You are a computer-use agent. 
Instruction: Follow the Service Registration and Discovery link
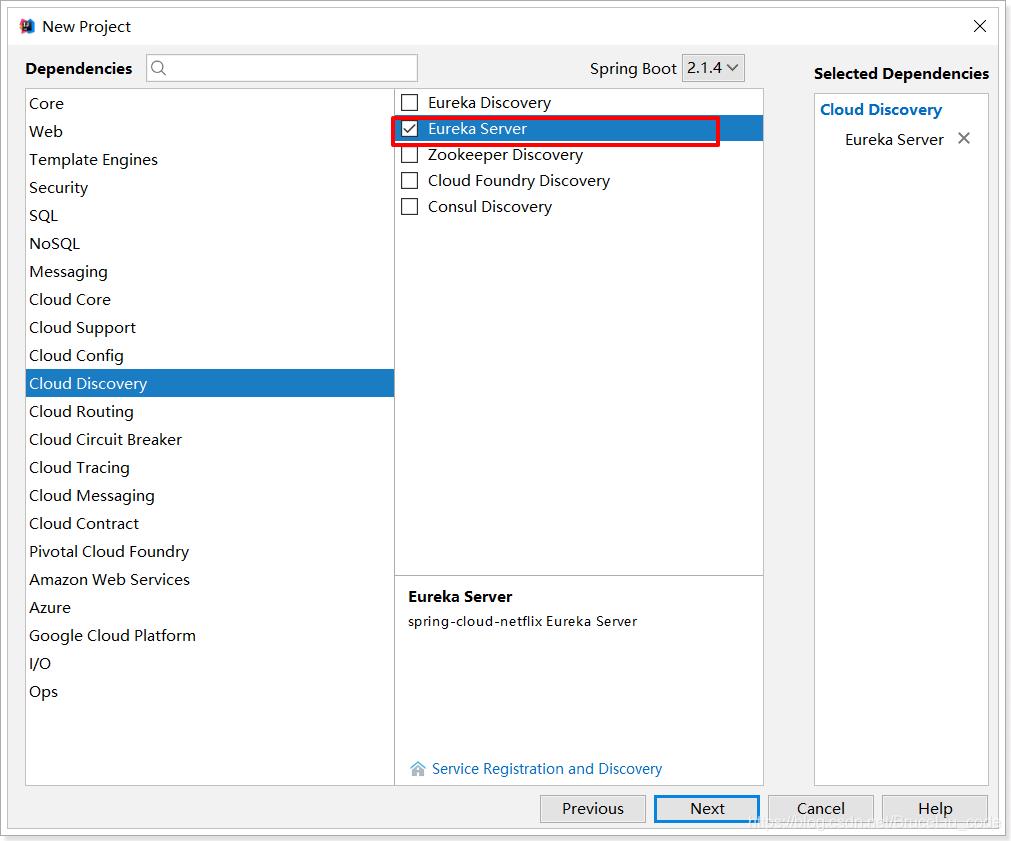[547, 769]
